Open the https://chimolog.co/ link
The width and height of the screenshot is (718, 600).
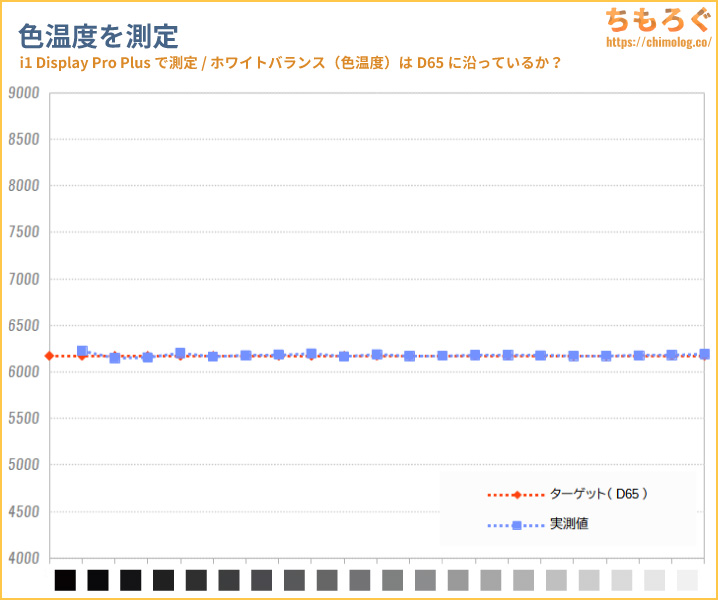[659, 42]
